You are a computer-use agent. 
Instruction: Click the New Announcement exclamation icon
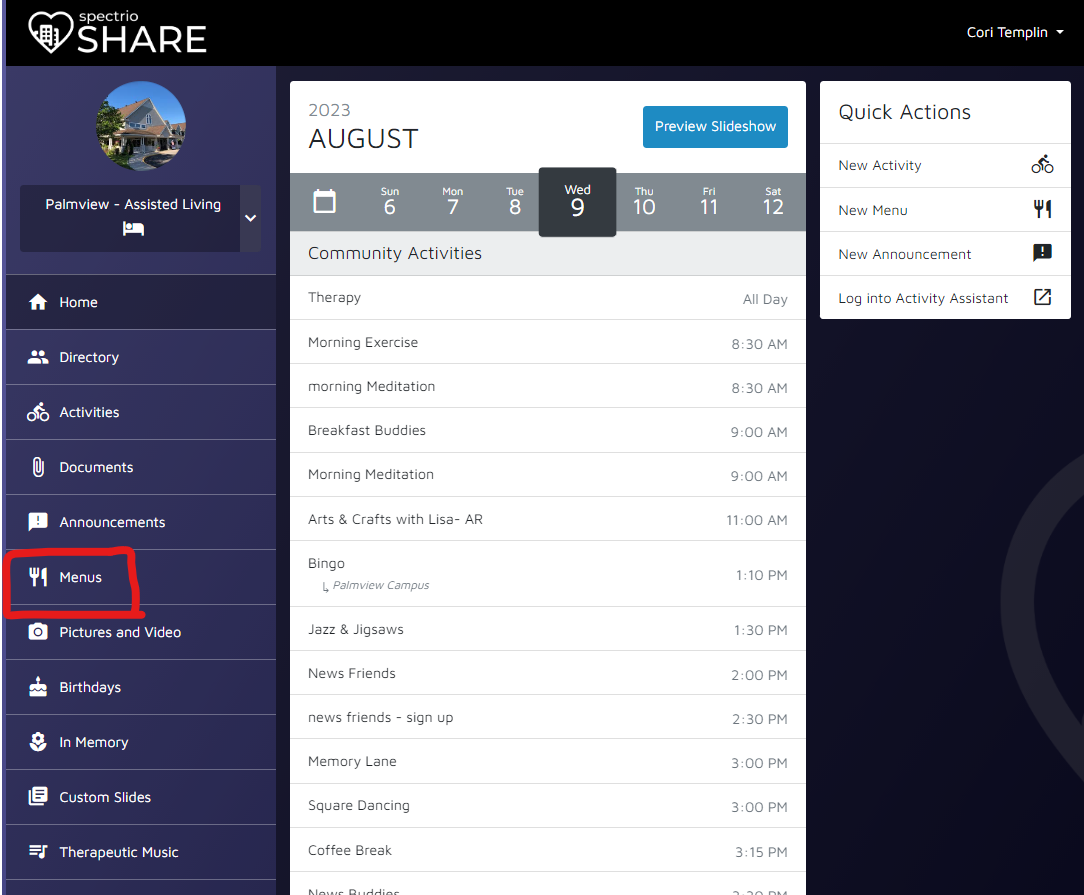pyautogui.click(x=1042, y=253)
